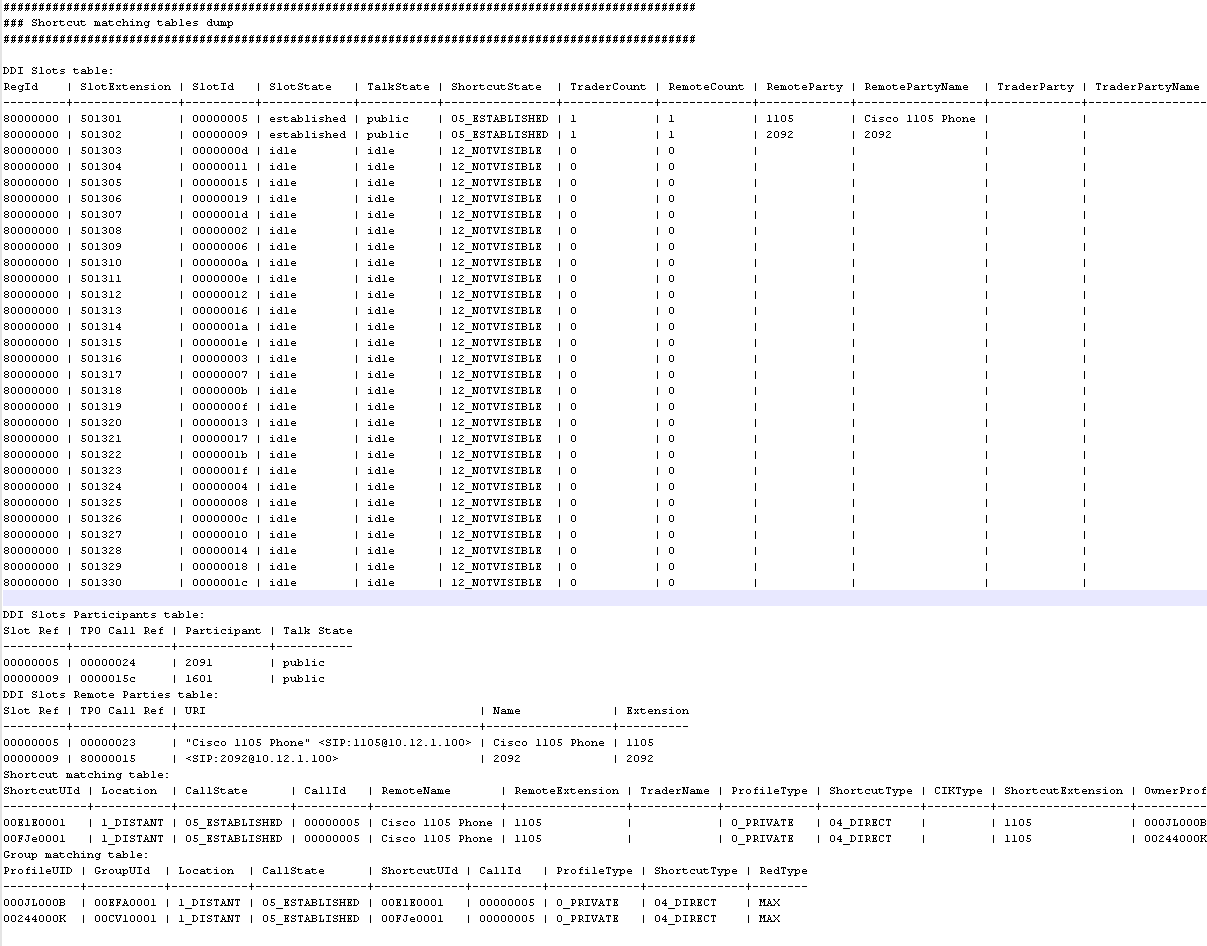Image resolution: width=1207 pixels, height=946 pixels.
Task: Select the 'DDI Slots Remote Parties table:' heading
Action: [x=111, y=695]
